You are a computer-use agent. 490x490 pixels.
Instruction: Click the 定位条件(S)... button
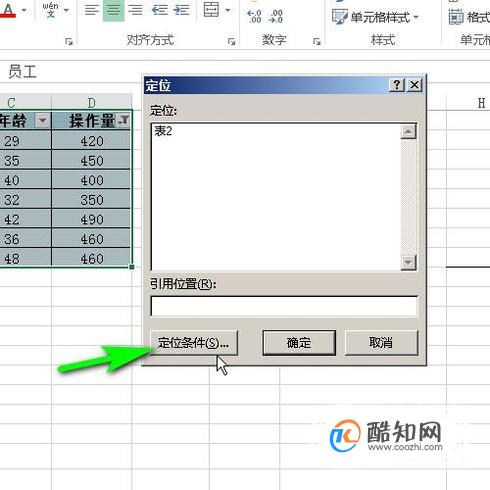coord(194,343)
